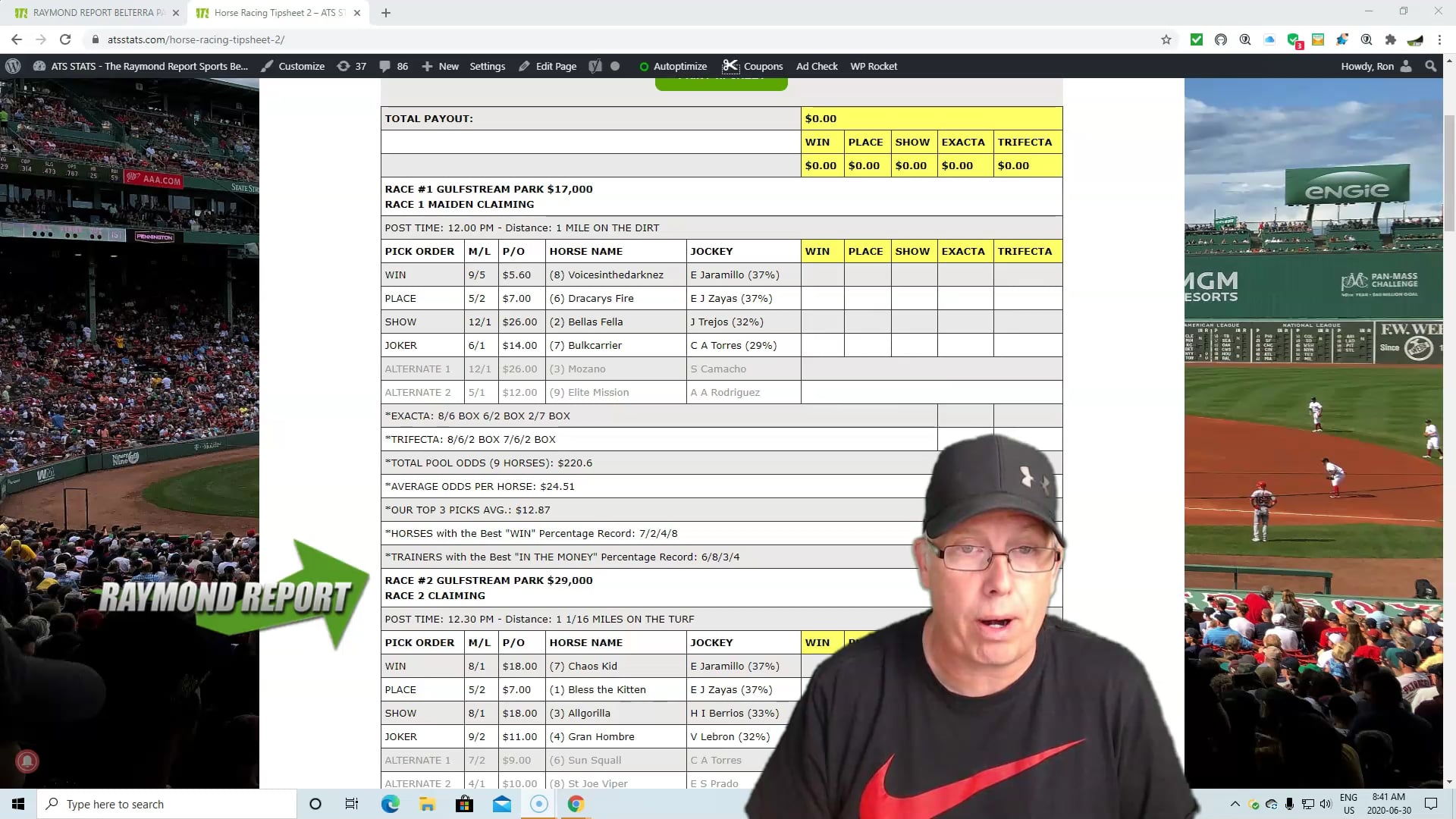Open Ad Check in admin bar

tap(817, 66)
